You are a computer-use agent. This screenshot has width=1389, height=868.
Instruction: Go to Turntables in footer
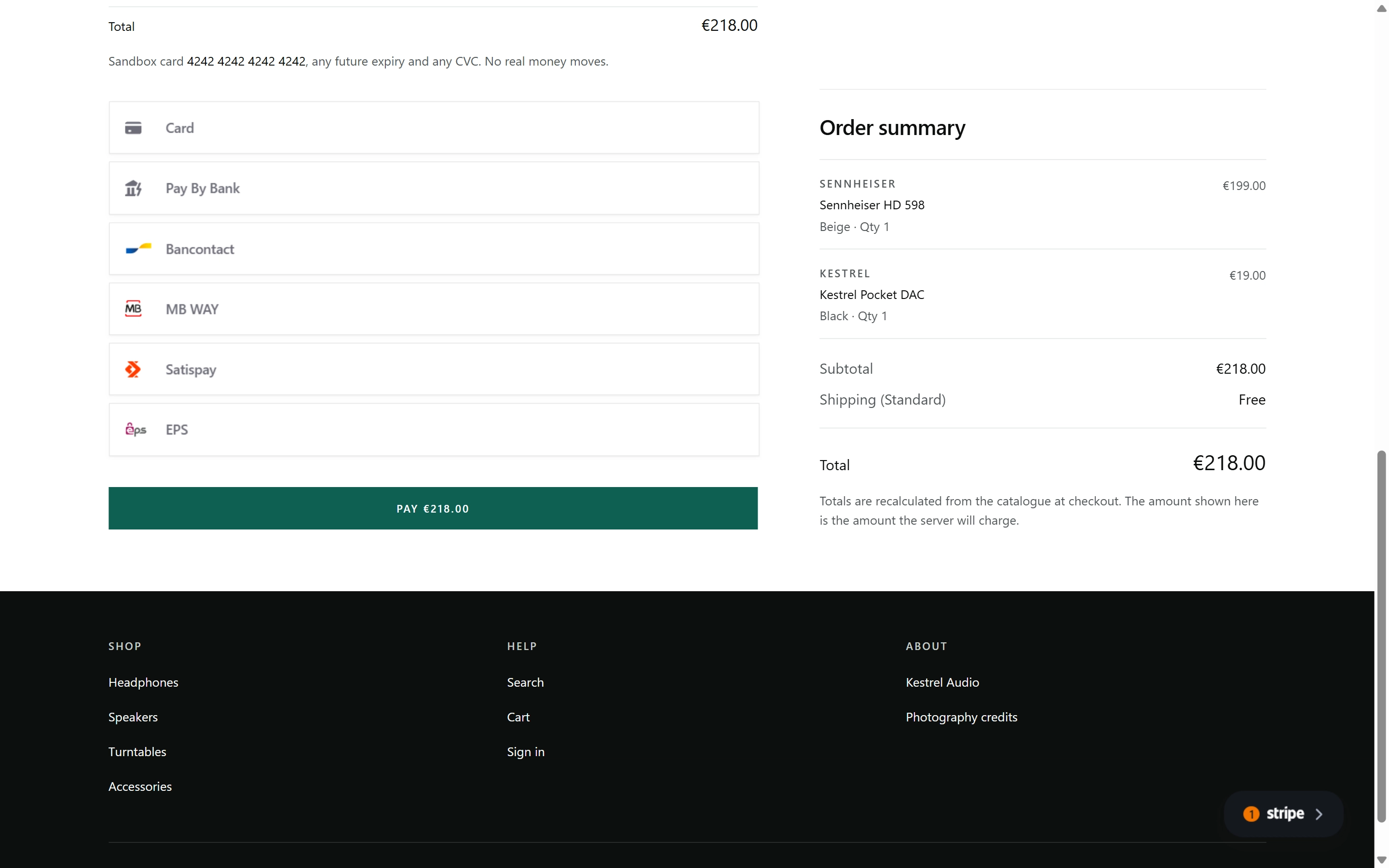click(x=137, y=751)
